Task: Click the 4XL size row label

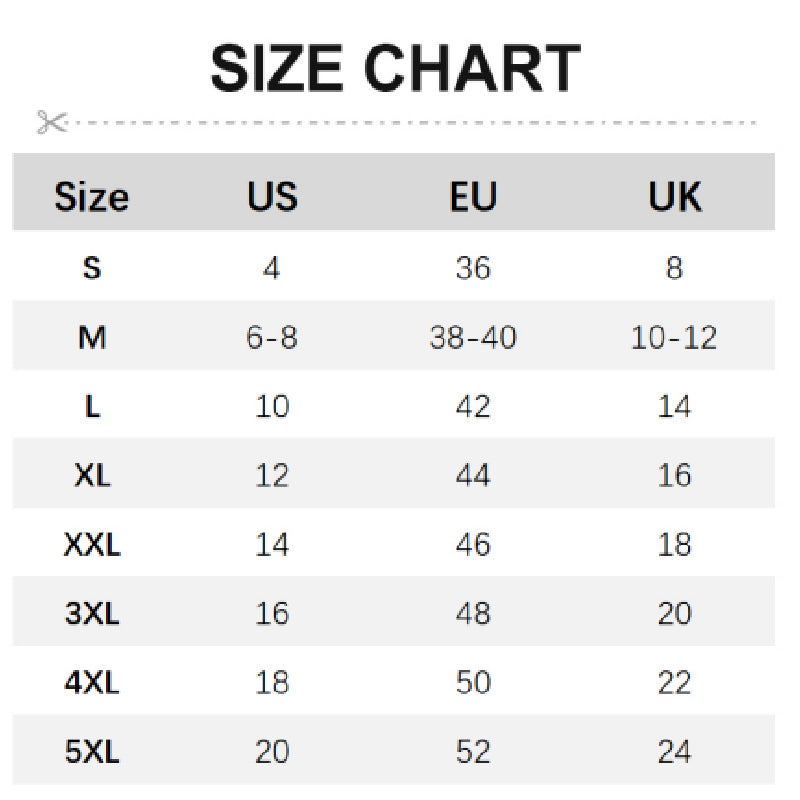Action: click(92, 682)
